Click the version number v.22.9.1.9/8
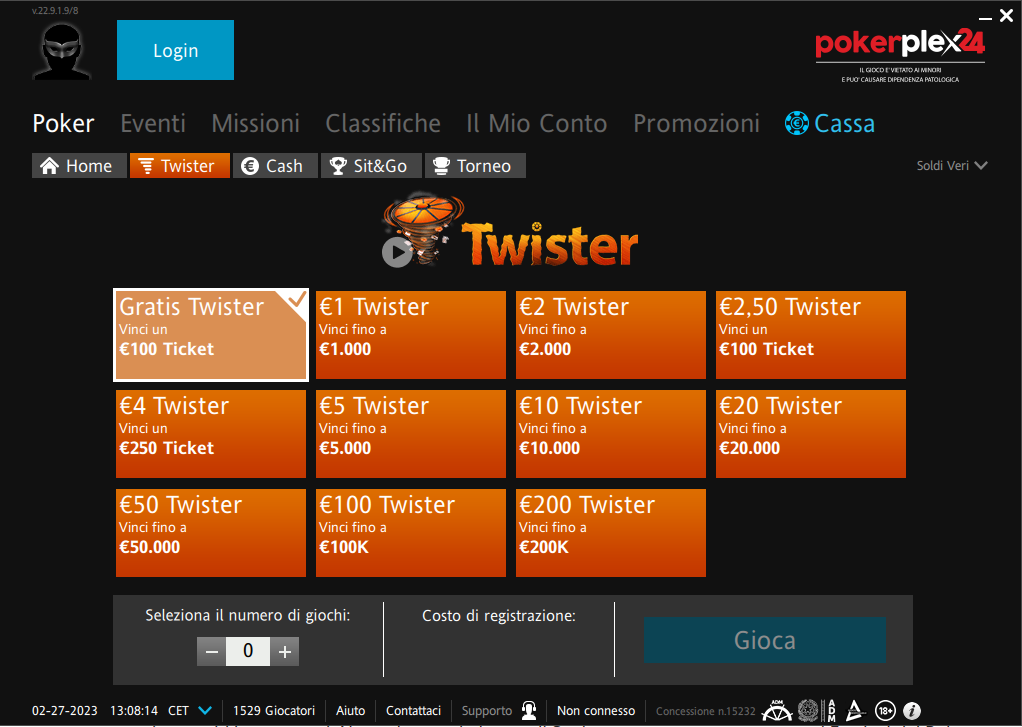This screenshot has height=727, width=1022. click(x=55, y=10)
